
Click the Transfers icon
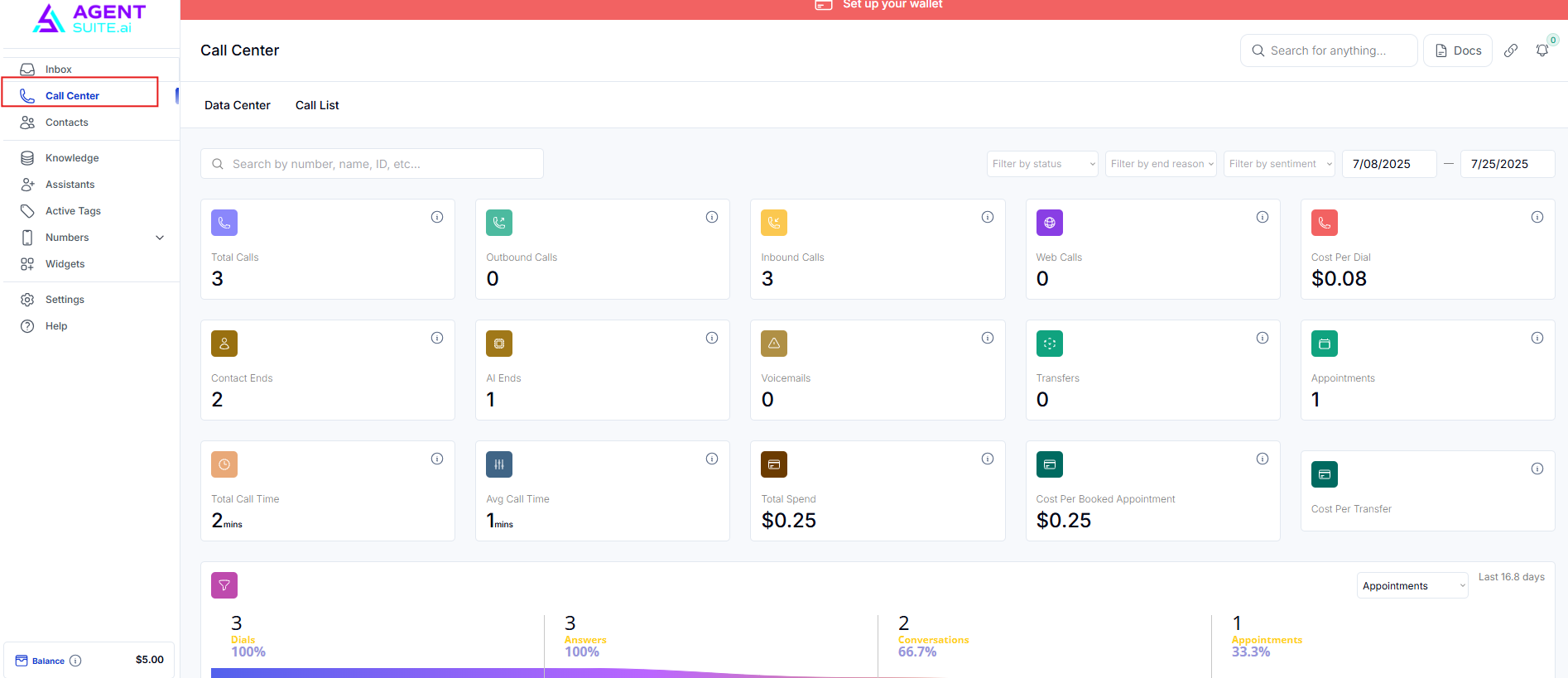[x=1050, y=344]
